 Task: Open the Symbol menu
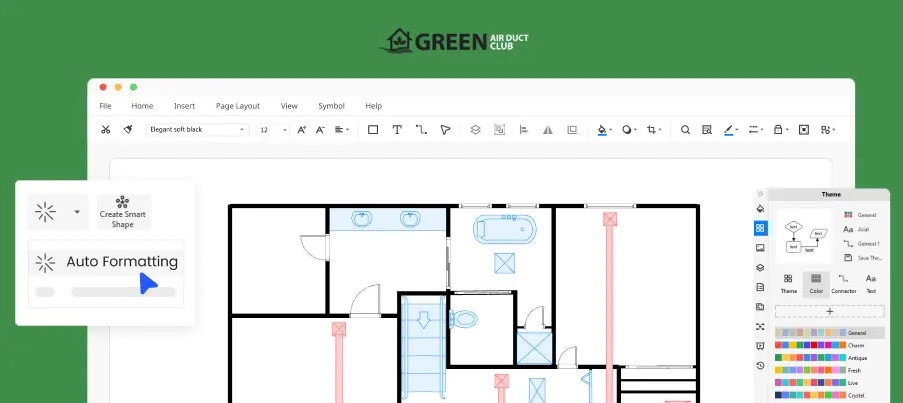331,106
